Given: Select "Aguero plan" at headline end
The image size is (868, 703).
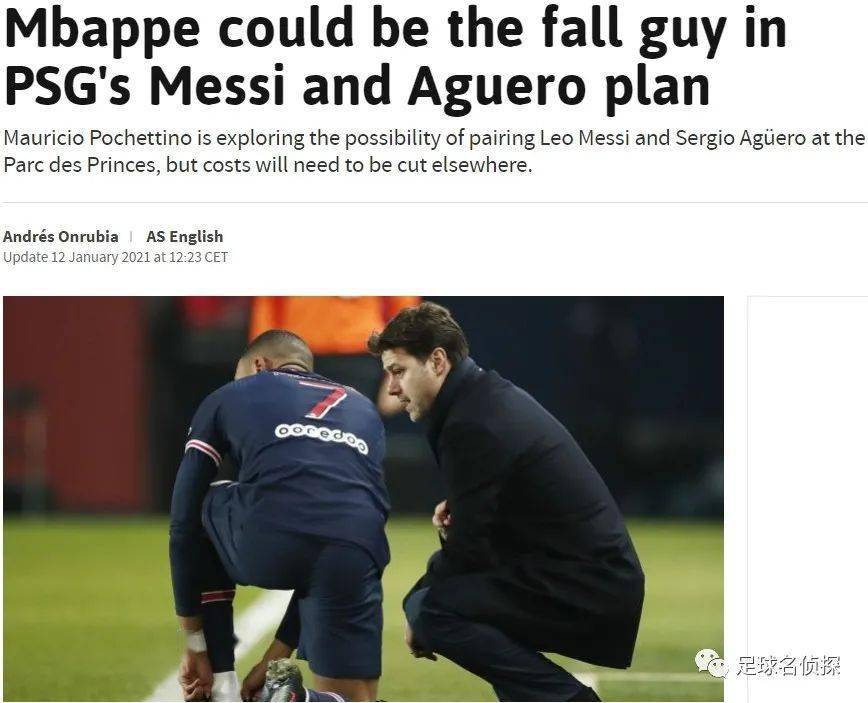Looking at the screenshot, I should pyautogui.click(x=559, y=88).
